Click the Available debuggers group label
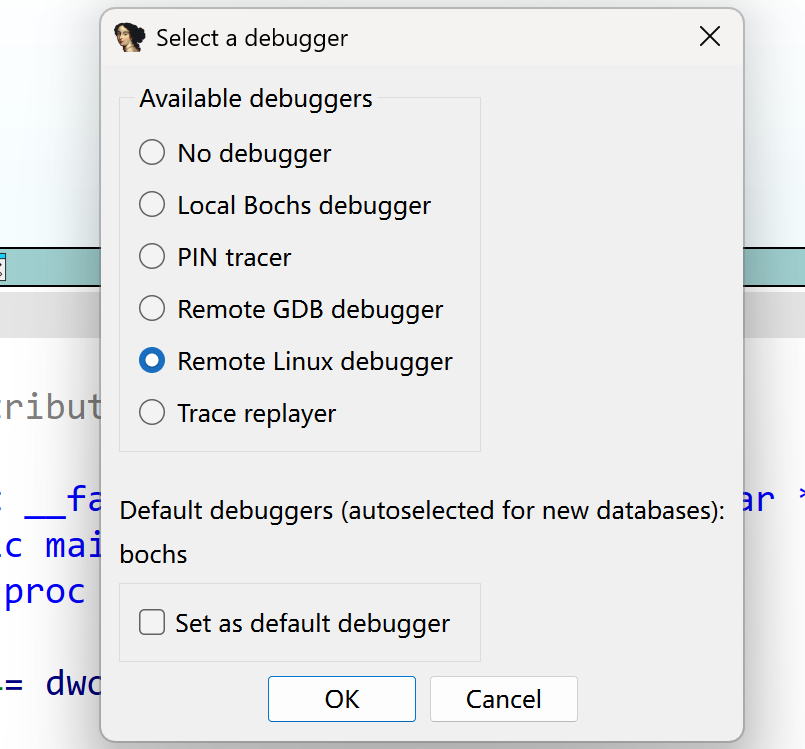This screenshot has height=749, width=805. pos(256,99)
